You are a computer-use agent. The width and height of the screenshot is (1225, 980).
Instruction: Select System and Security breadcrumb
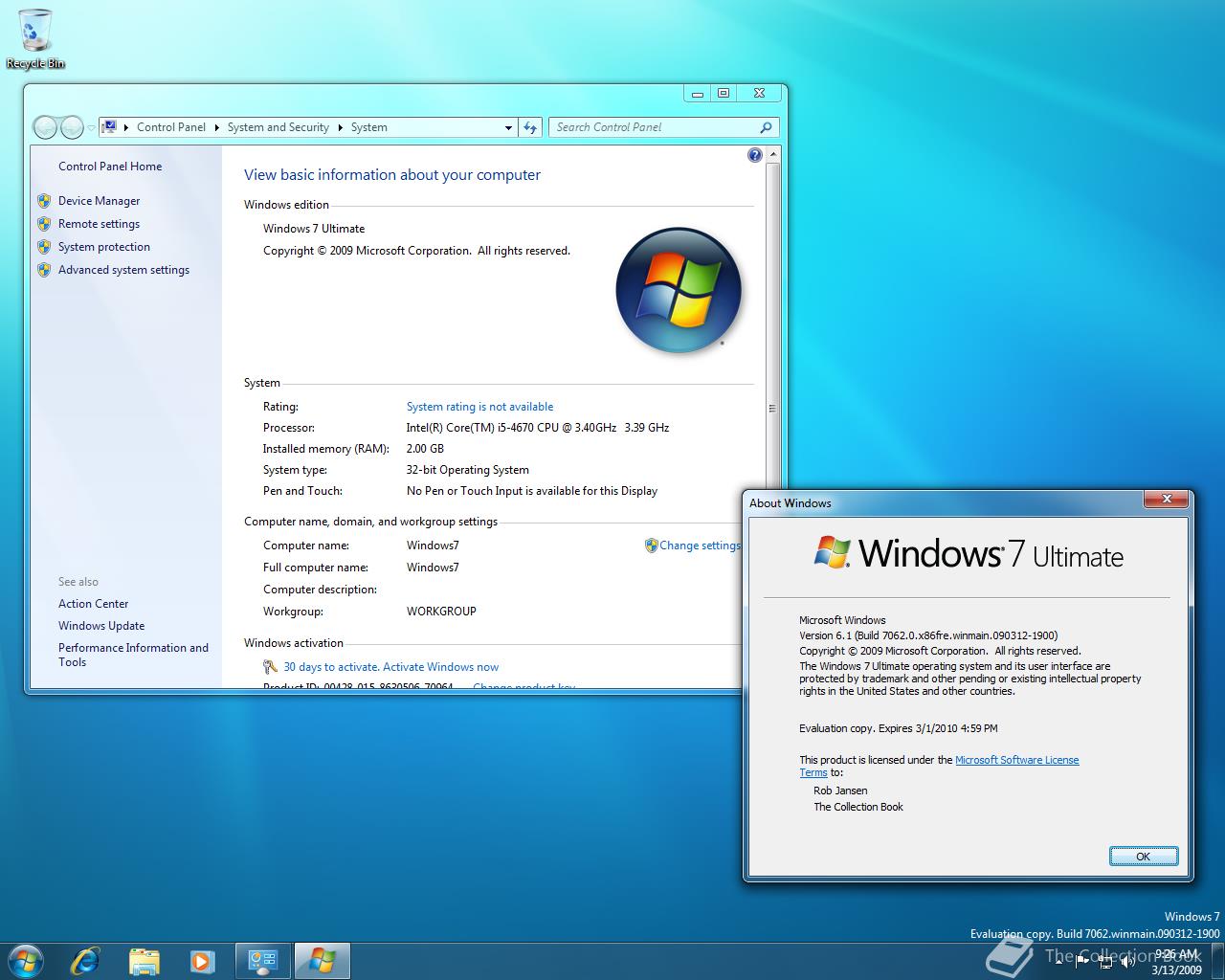click(278, 127)
